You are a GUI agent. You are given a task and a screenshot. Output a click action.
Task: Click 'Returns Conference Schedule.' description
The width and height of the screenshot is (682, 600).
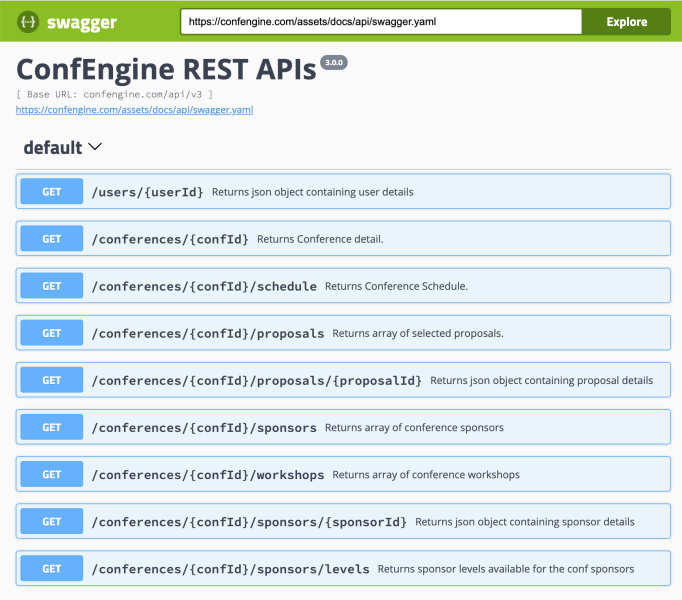pos(396,286)
